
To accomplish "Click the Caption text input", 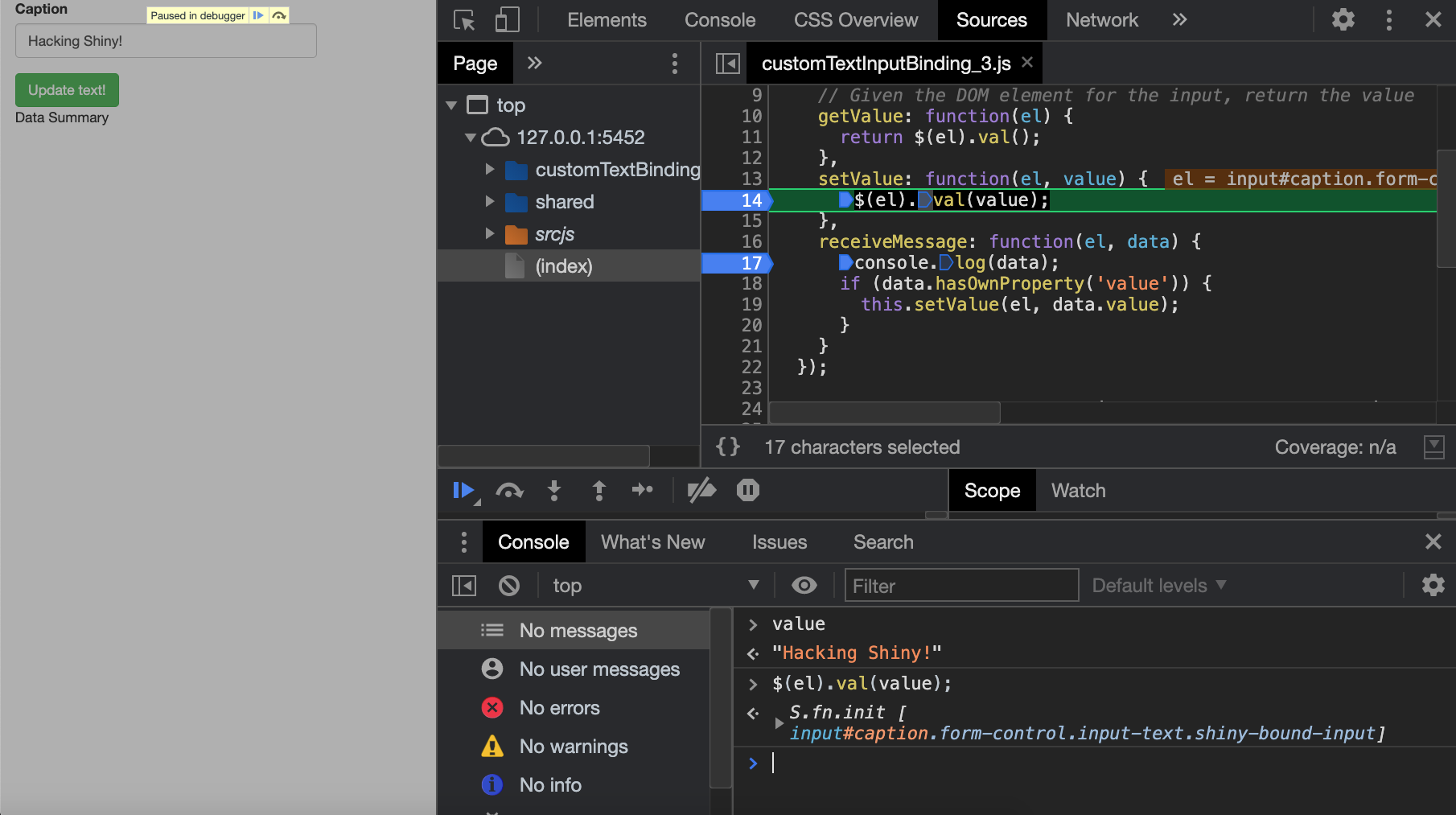I will pos(166,41).
